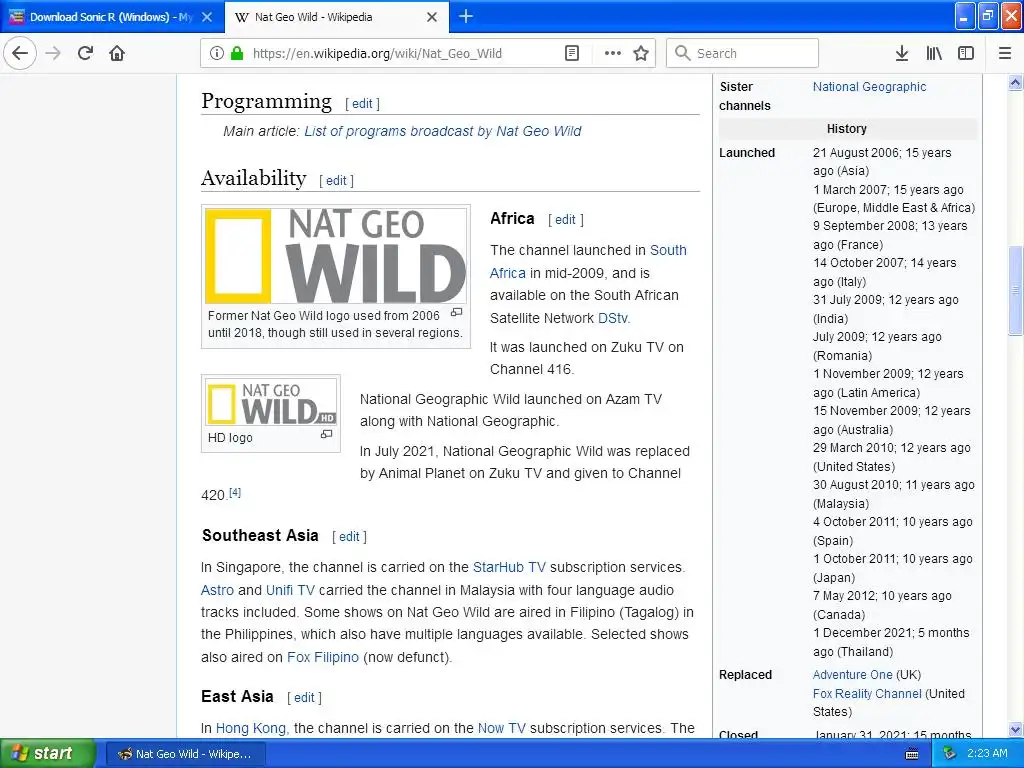
Task: Close the Download Sonic R tab
Action: tap(207, 17)
